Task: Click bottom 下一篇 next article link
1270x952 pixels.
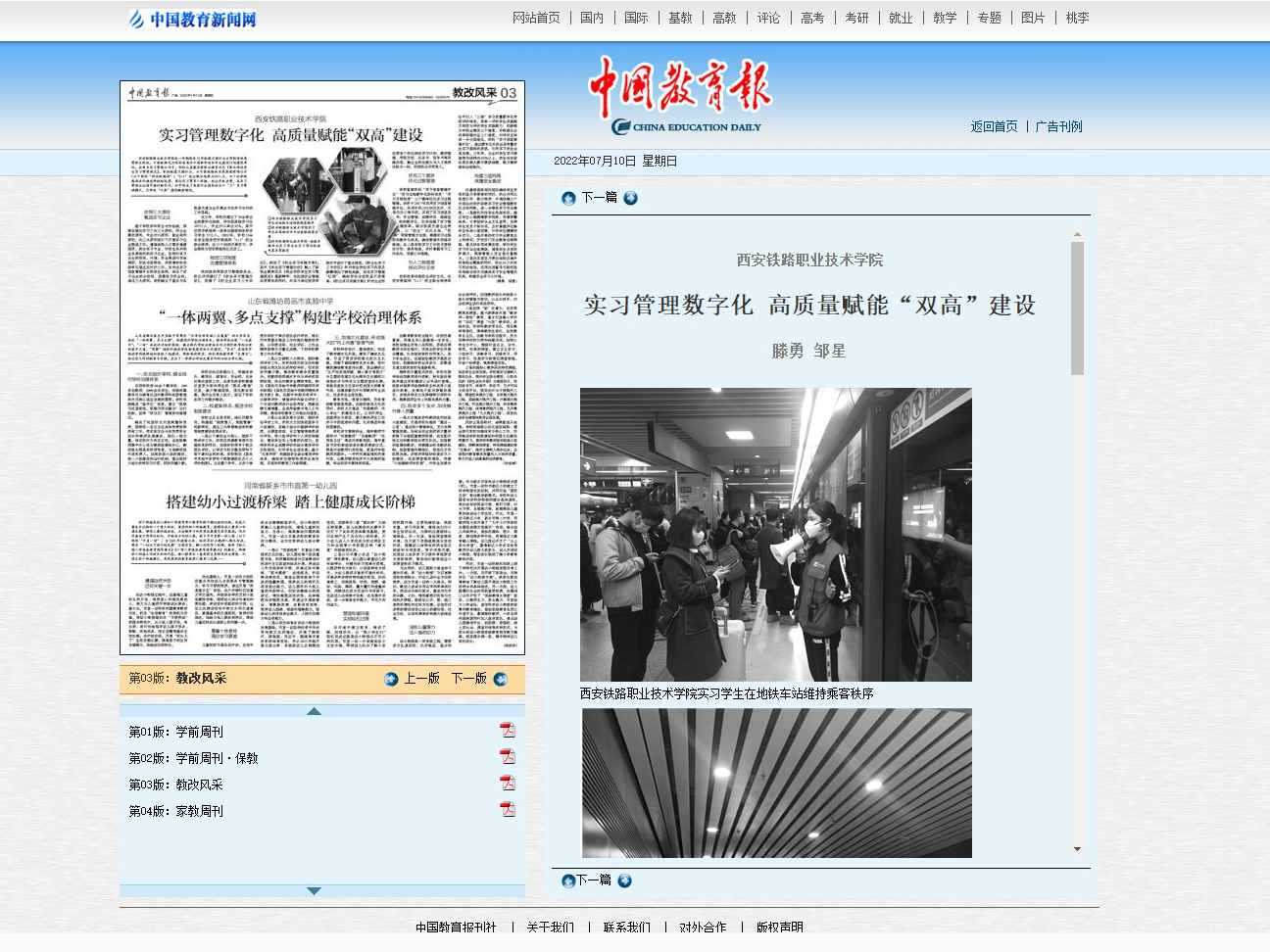Action: point(594,881)
